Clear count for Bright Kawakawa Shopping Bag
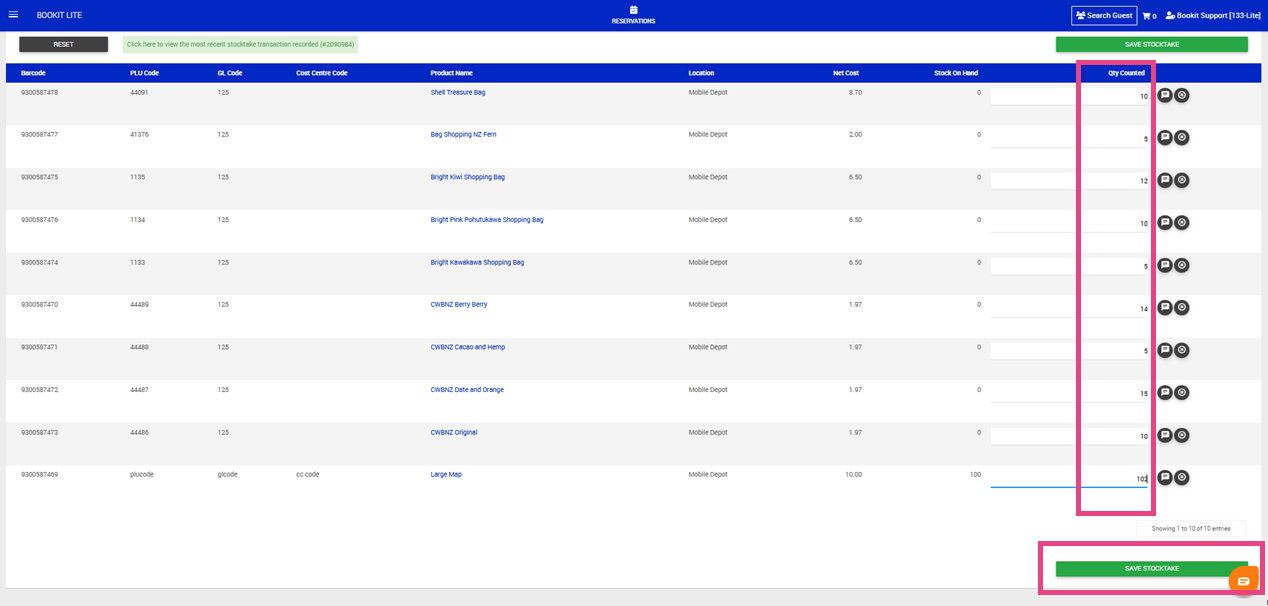This screenshot has height=606, width=1268. point(1182,265)
